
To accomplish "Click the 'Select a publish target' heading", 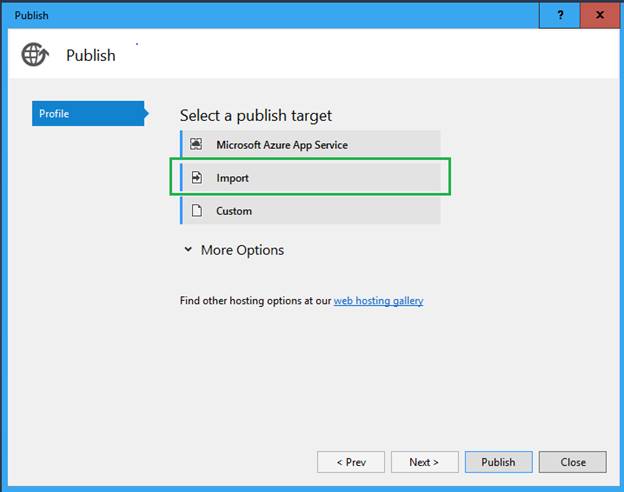I will tap(255, 115).
